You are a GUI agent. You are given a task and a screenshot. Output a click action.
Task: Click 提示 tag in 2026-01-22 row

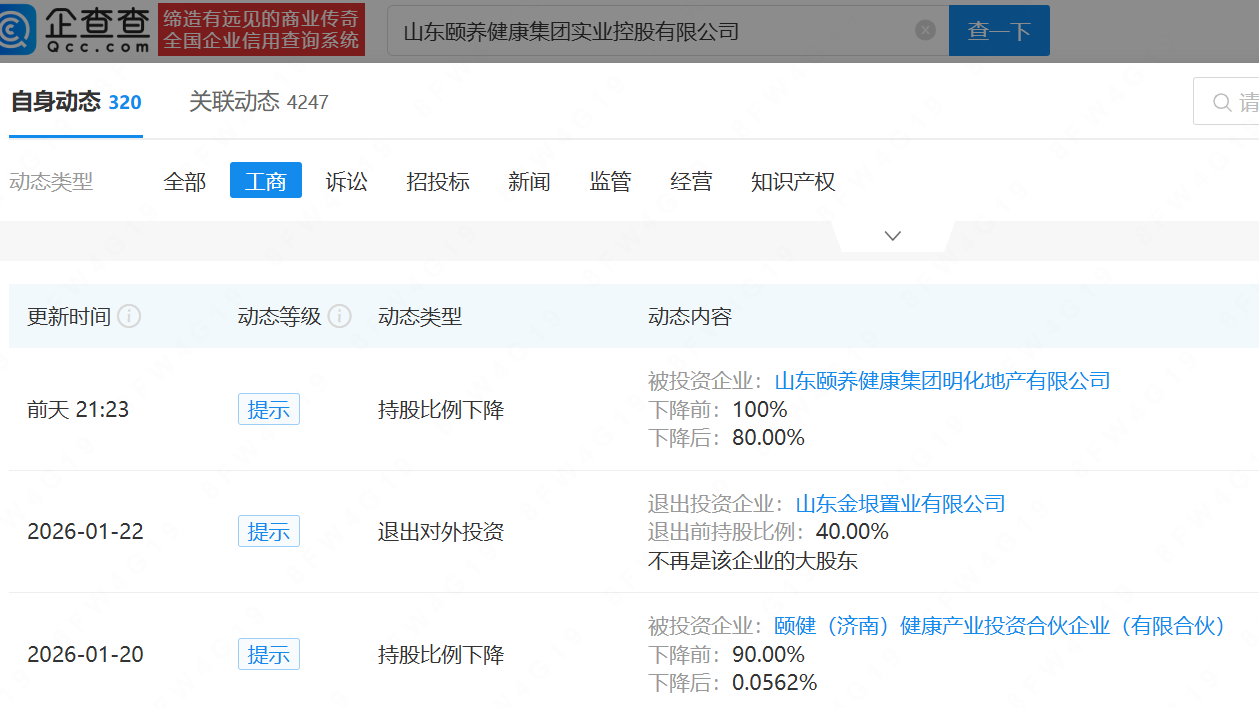click(269, 531)
